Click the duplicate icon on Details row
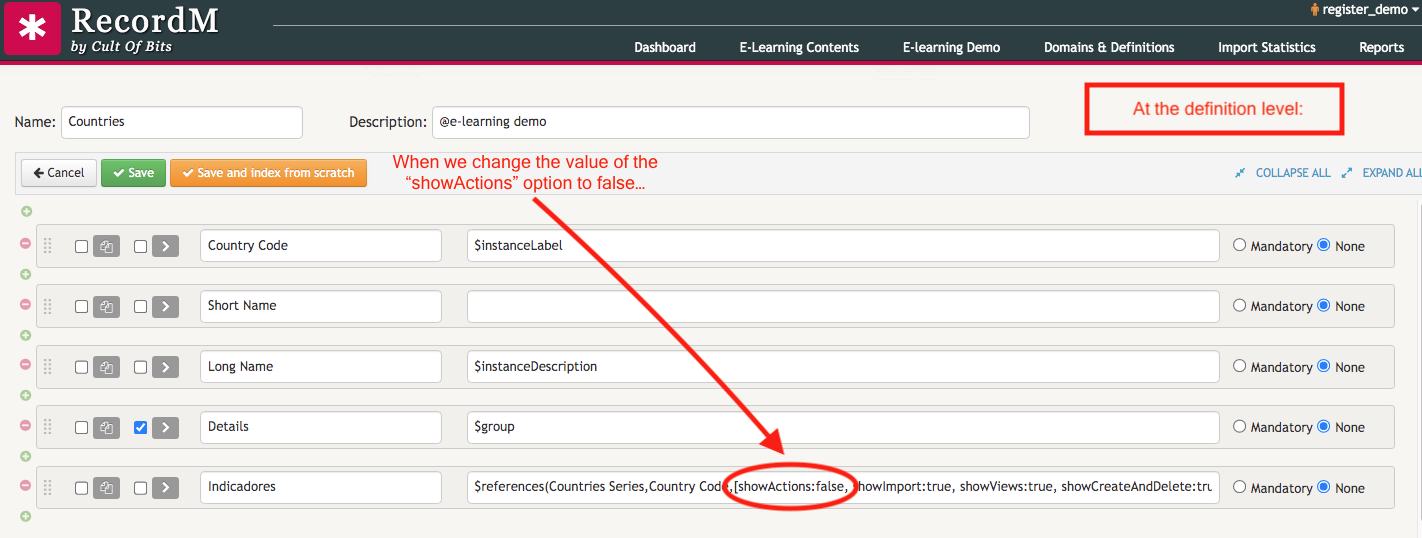Image resolution: width=1422 pixels, height=538 pixels. [x=106, y=427]
